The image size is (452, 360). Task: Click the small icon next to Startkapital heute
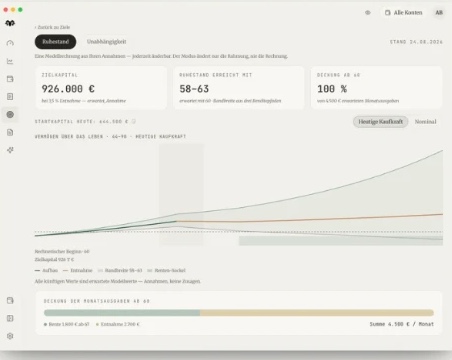[133, 121]
